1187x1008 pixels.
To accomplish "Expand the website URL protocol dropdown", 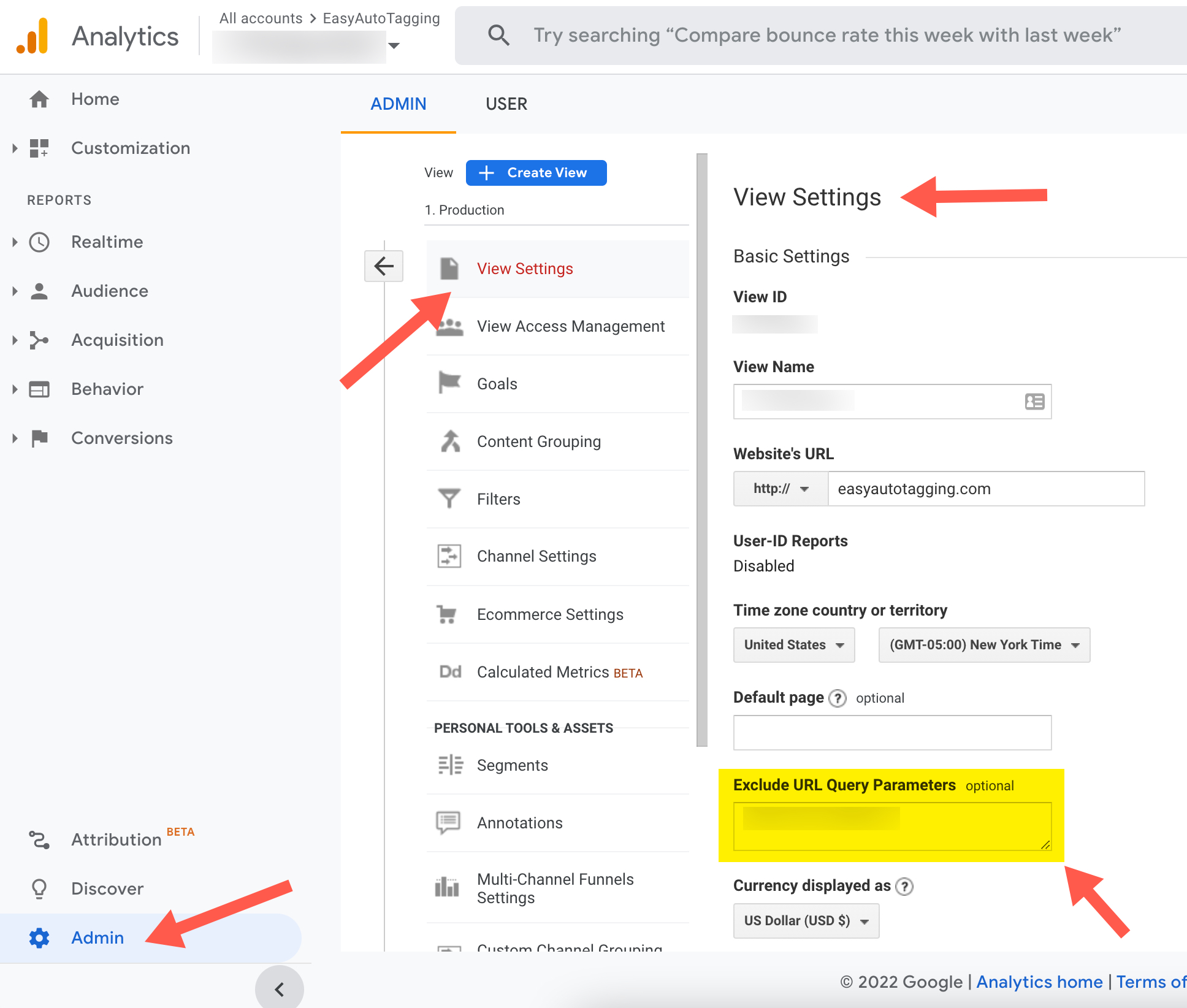I will pos(779,488).
